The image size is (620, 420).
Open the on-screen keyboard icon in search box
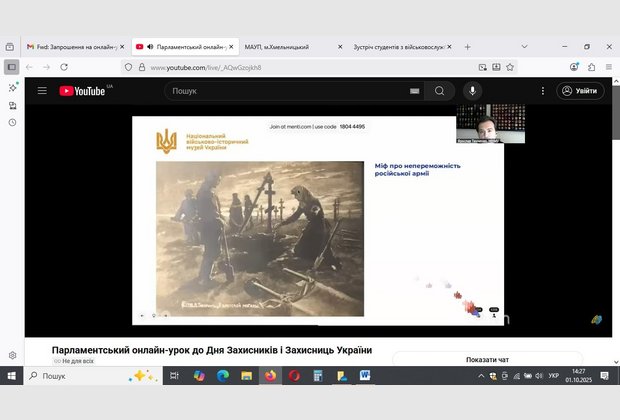coord(414,91)
